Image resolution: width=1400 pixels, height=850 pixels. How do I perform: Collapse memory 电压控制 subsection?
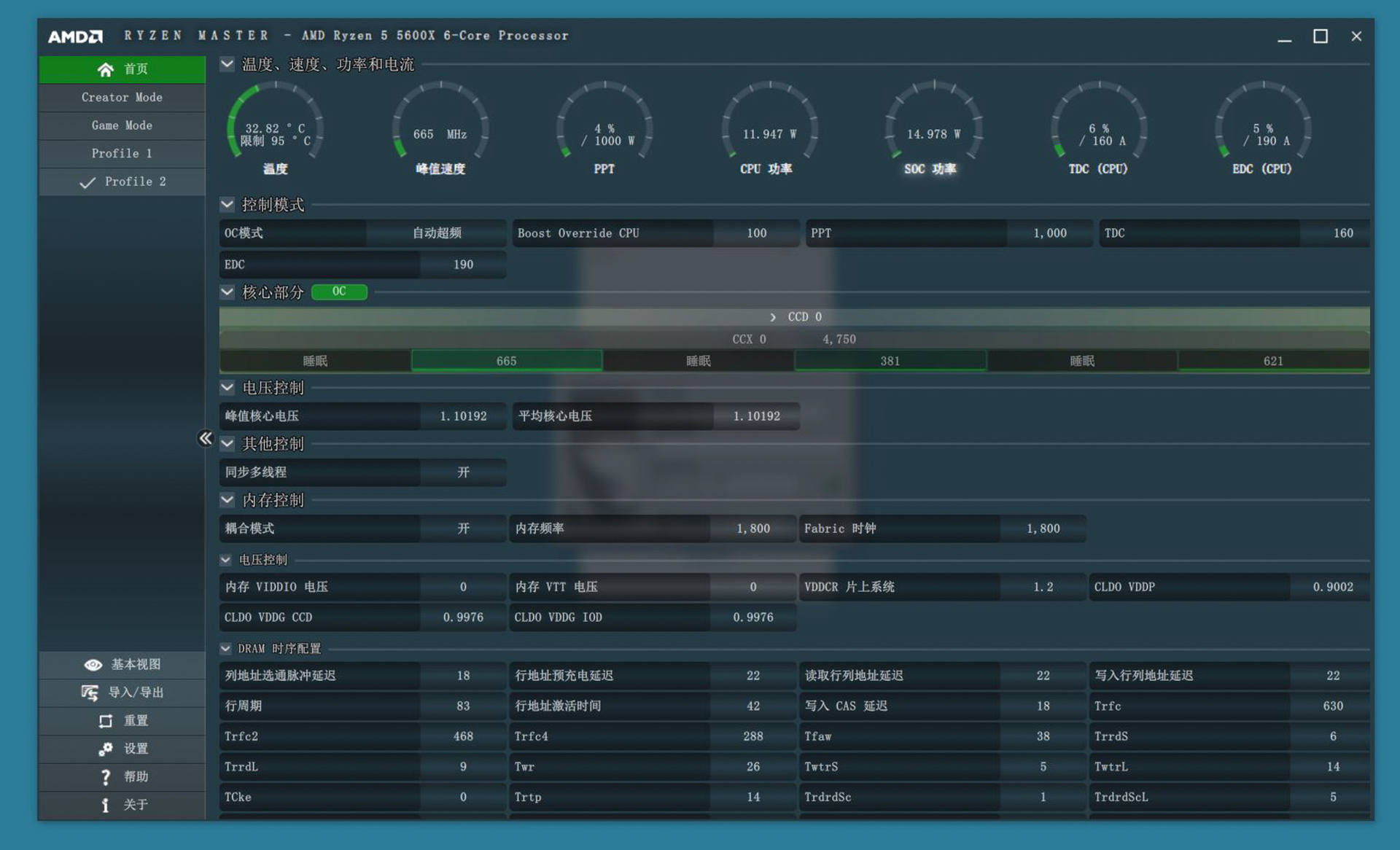[225, 560]
